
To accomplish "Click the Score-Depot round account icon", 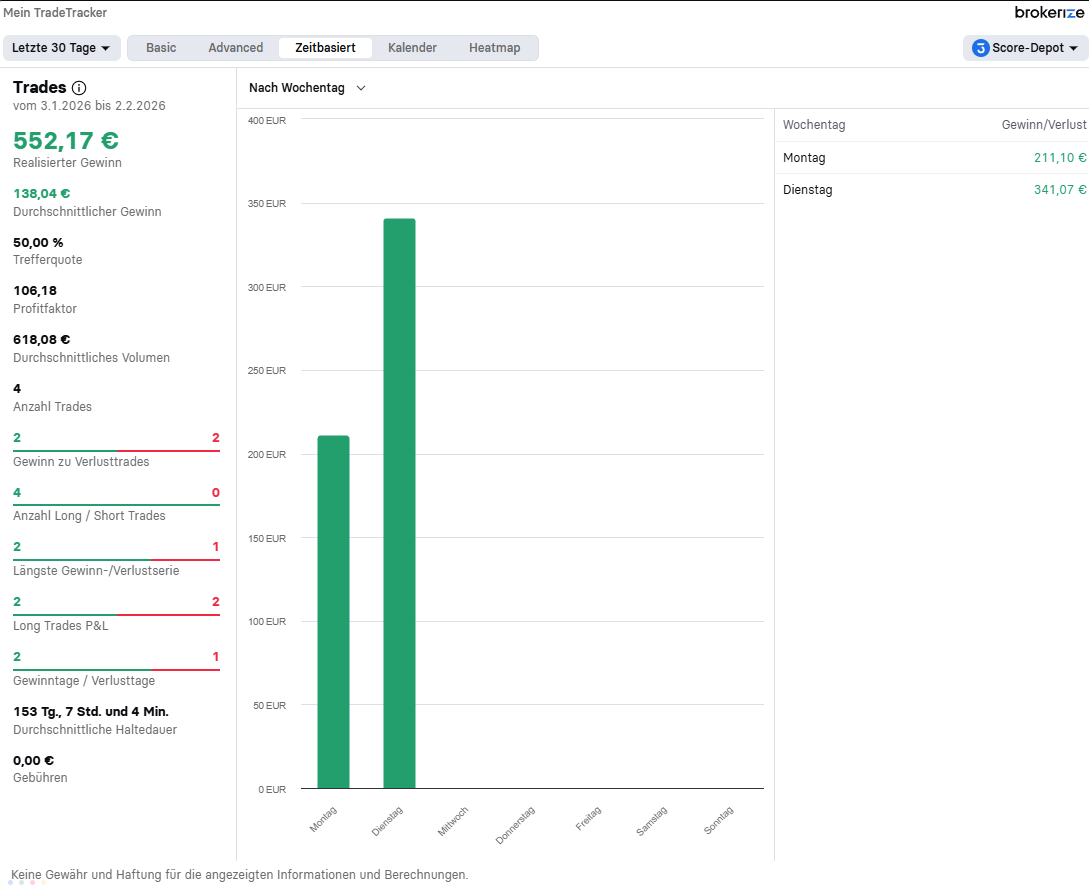I will 980,48.
